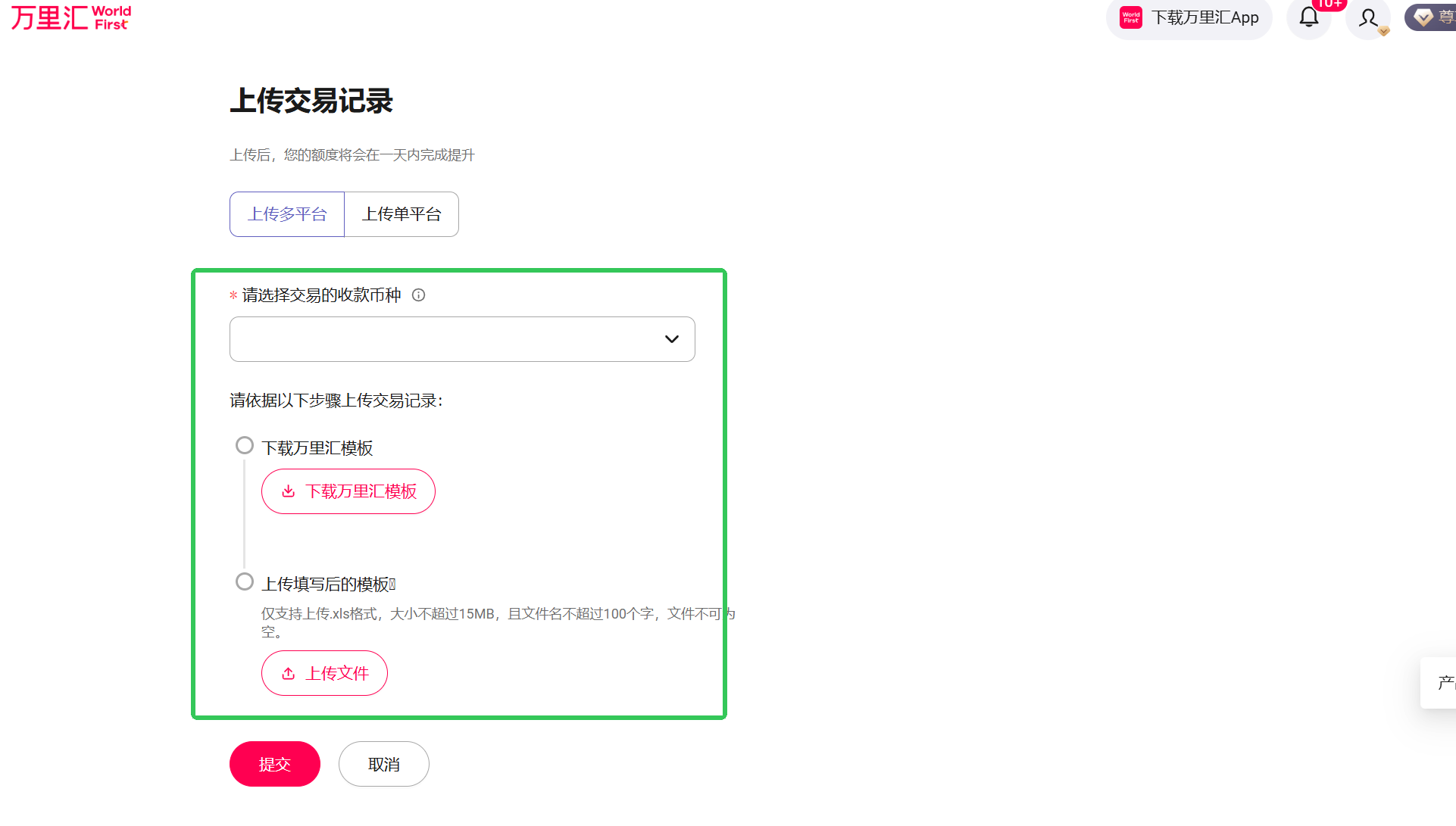Open the user profile icon
Screen dimensions: 1456x826
click(x=1367, y=17)
